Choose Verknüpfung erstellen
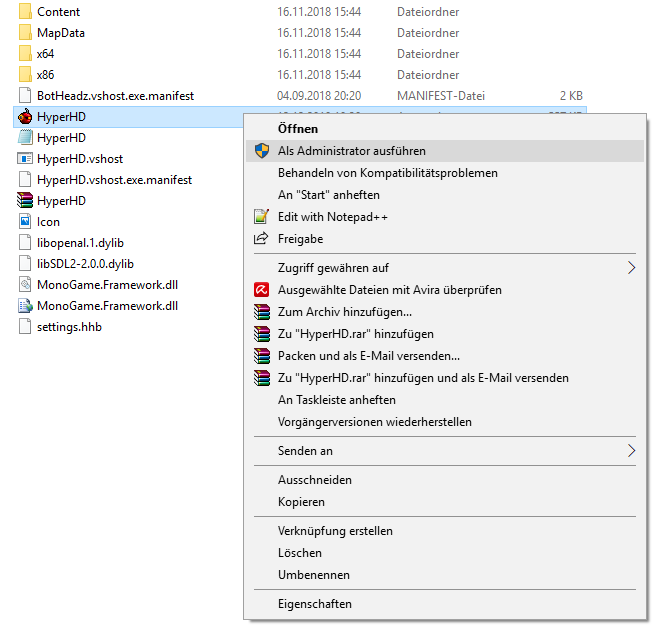 [445, 531]
